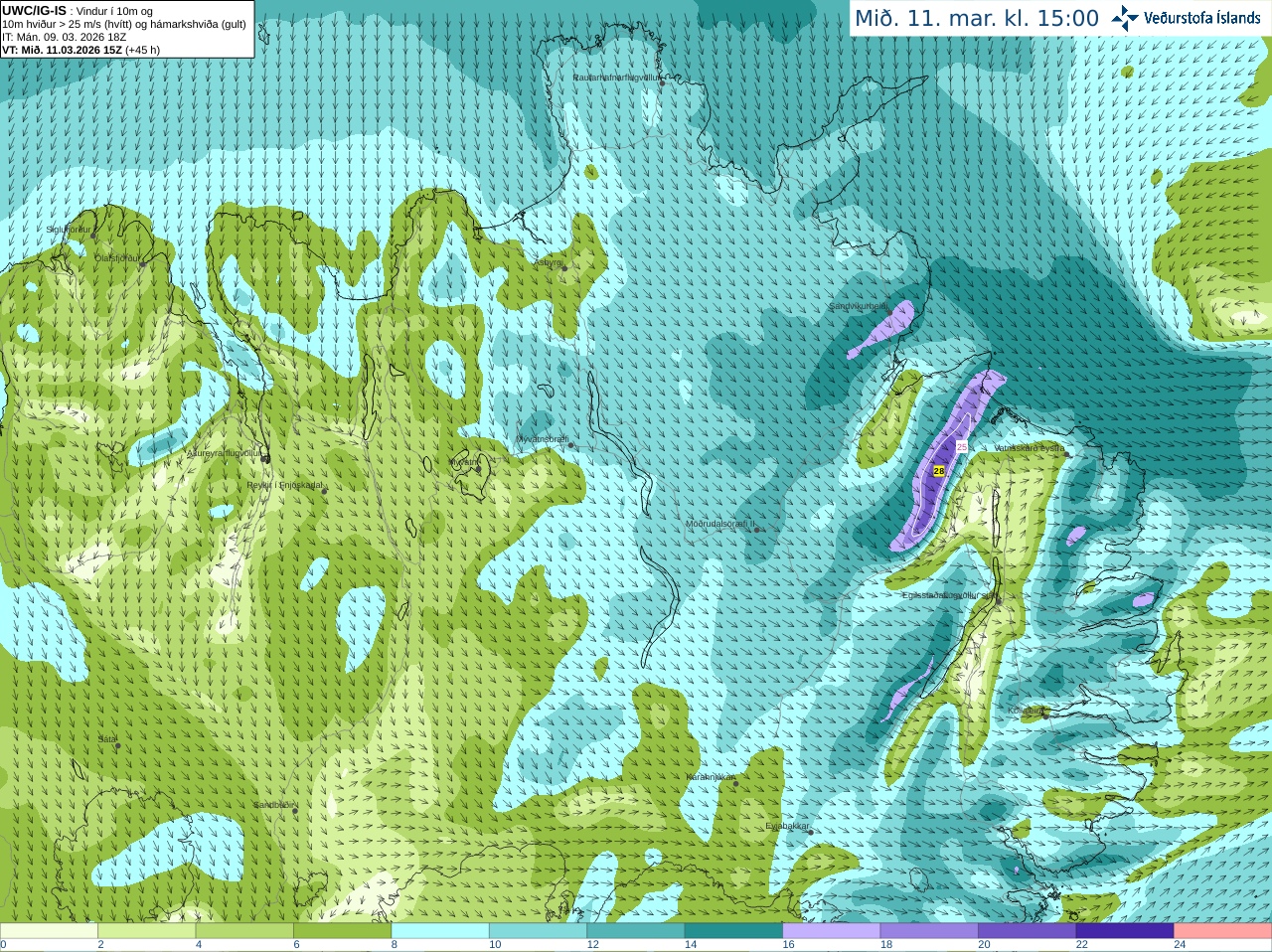Click the white 25 gust contour label
Image resolution: width=1272 pixels, height=952 pixels.
coord(961,447)
